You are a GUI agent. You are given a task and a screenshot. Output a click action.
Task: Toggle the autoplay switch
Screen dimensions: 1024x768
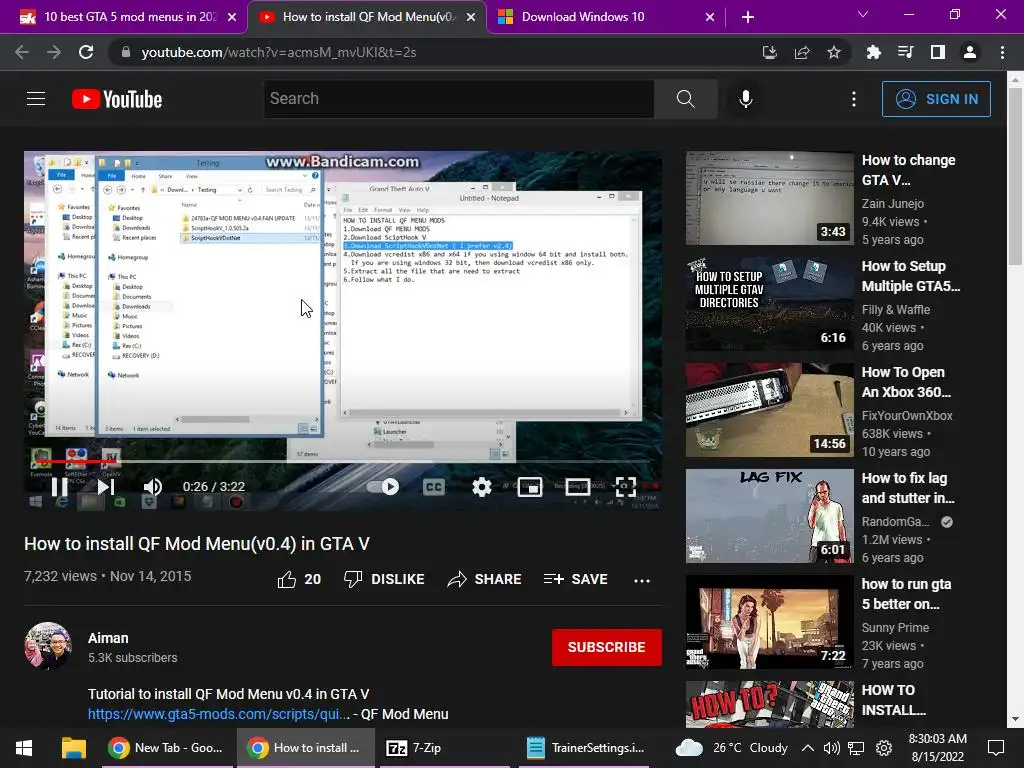click(x=383, y=487)
